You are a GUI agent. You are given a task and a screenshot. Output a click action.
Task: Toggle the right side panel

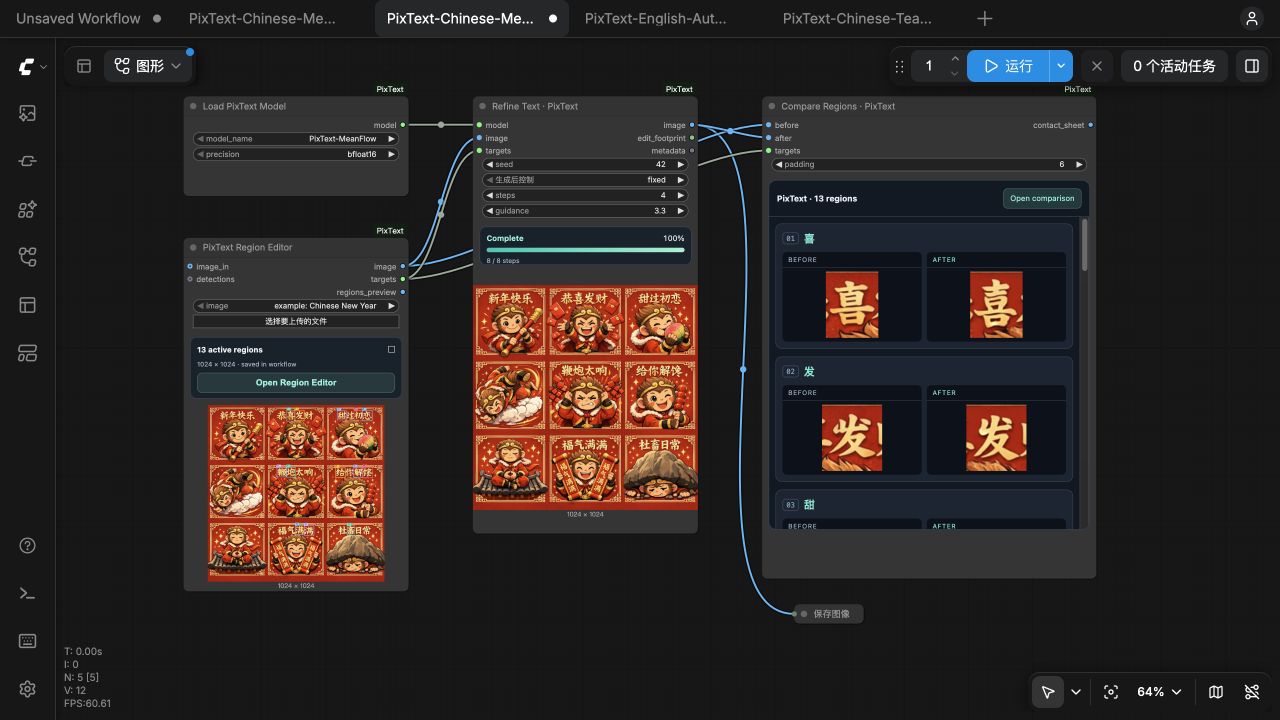point(1251,66)
